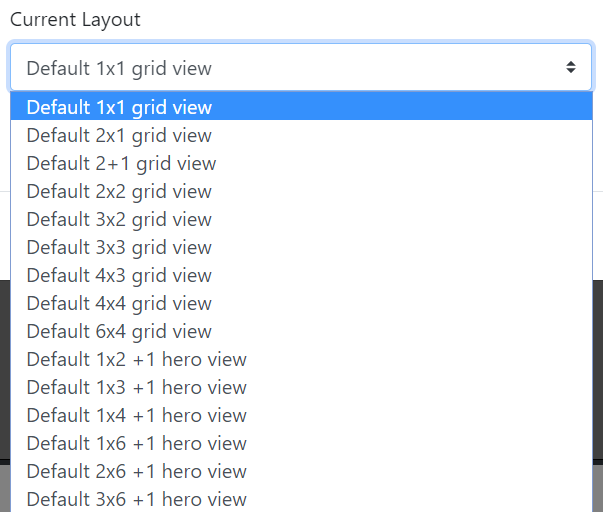Click the Current Layout label

(x=75, y=20)
